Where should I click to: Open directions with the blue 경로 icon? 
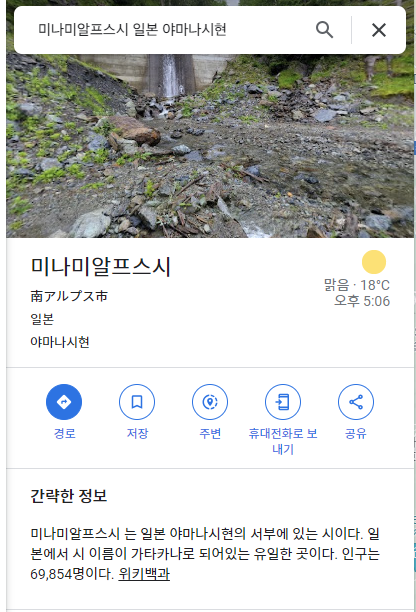(x=64, y=402)
